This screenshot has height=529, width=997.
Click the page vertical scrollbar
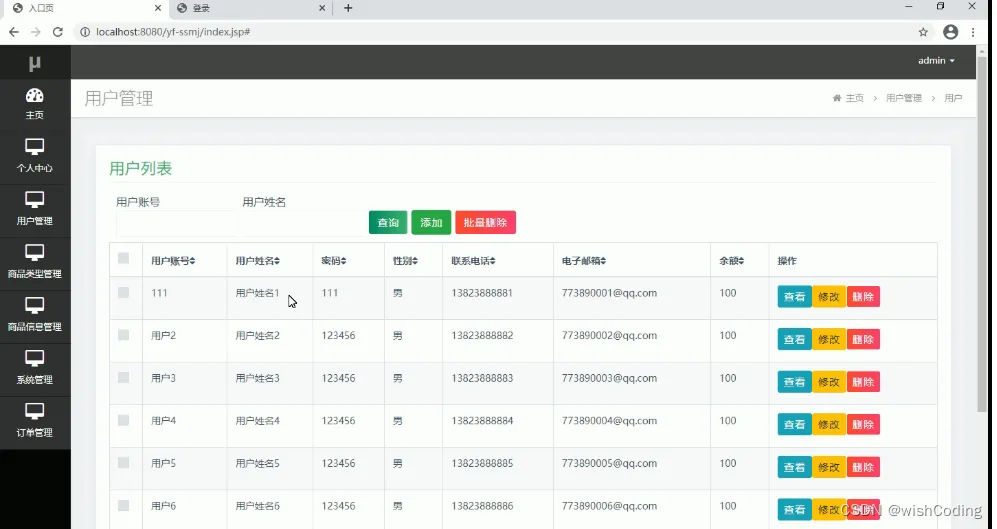coord(982,229)
